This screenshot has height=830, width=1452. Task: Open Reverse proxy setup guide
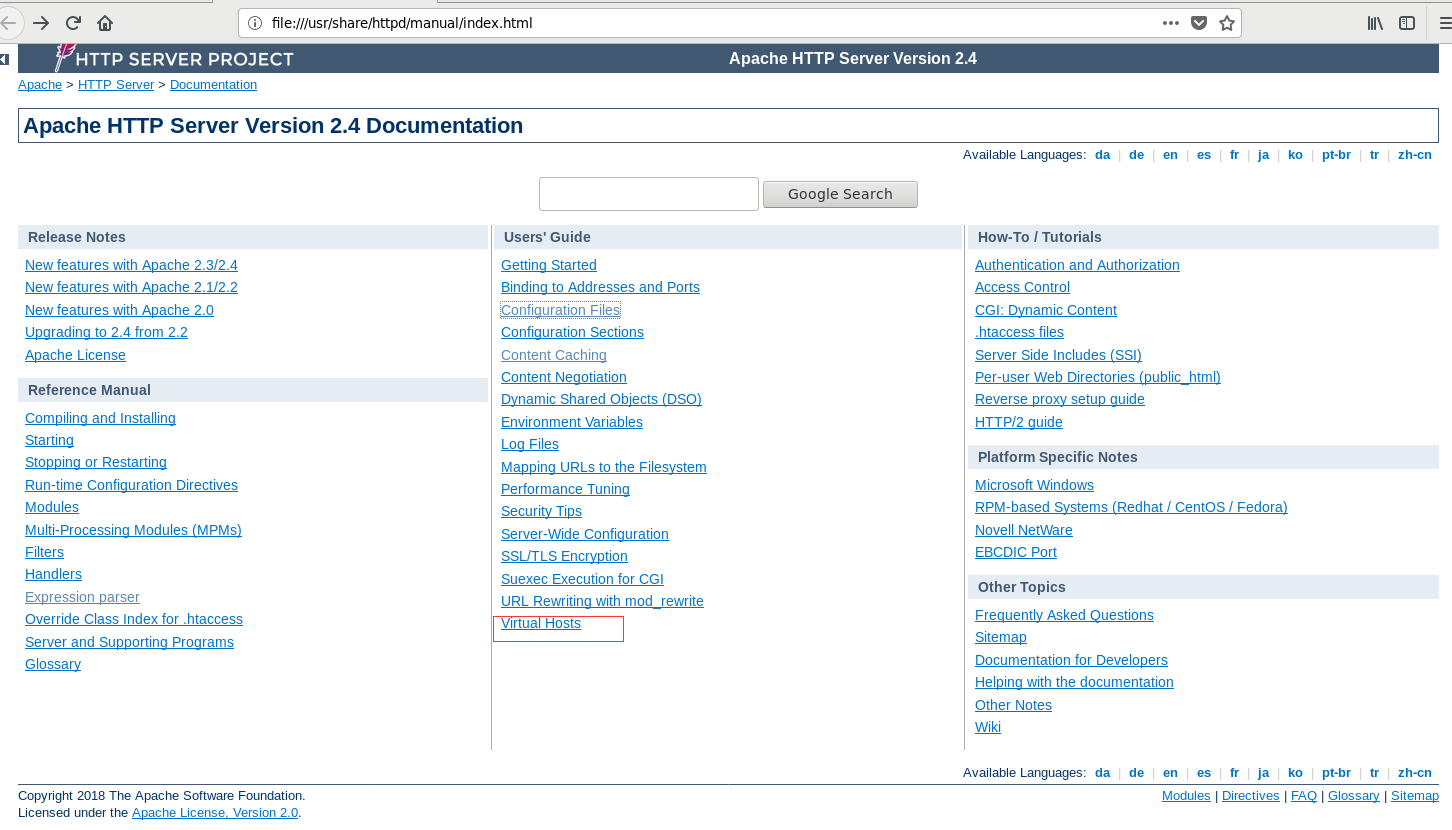(x=1060, y=399)
